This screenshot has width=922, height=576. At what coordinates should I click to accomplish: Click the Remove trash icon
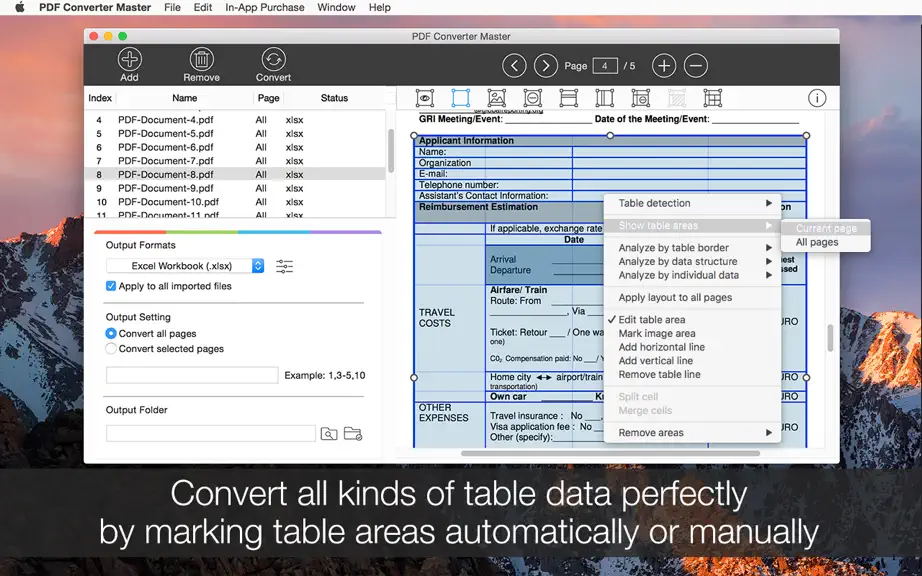pos(201,59)
